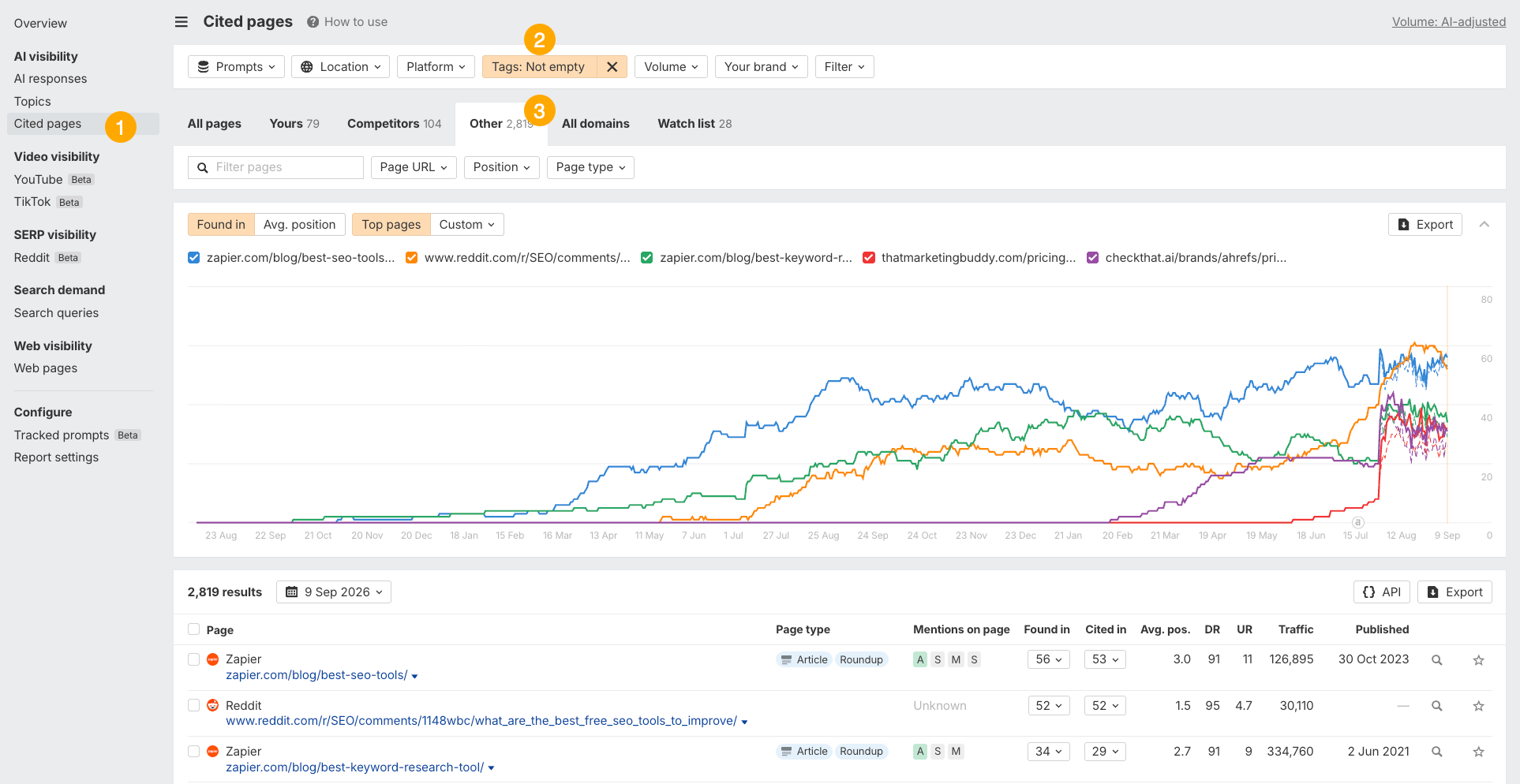
Task: Go to Topics in the sidebar
Action: click(32, 102)
